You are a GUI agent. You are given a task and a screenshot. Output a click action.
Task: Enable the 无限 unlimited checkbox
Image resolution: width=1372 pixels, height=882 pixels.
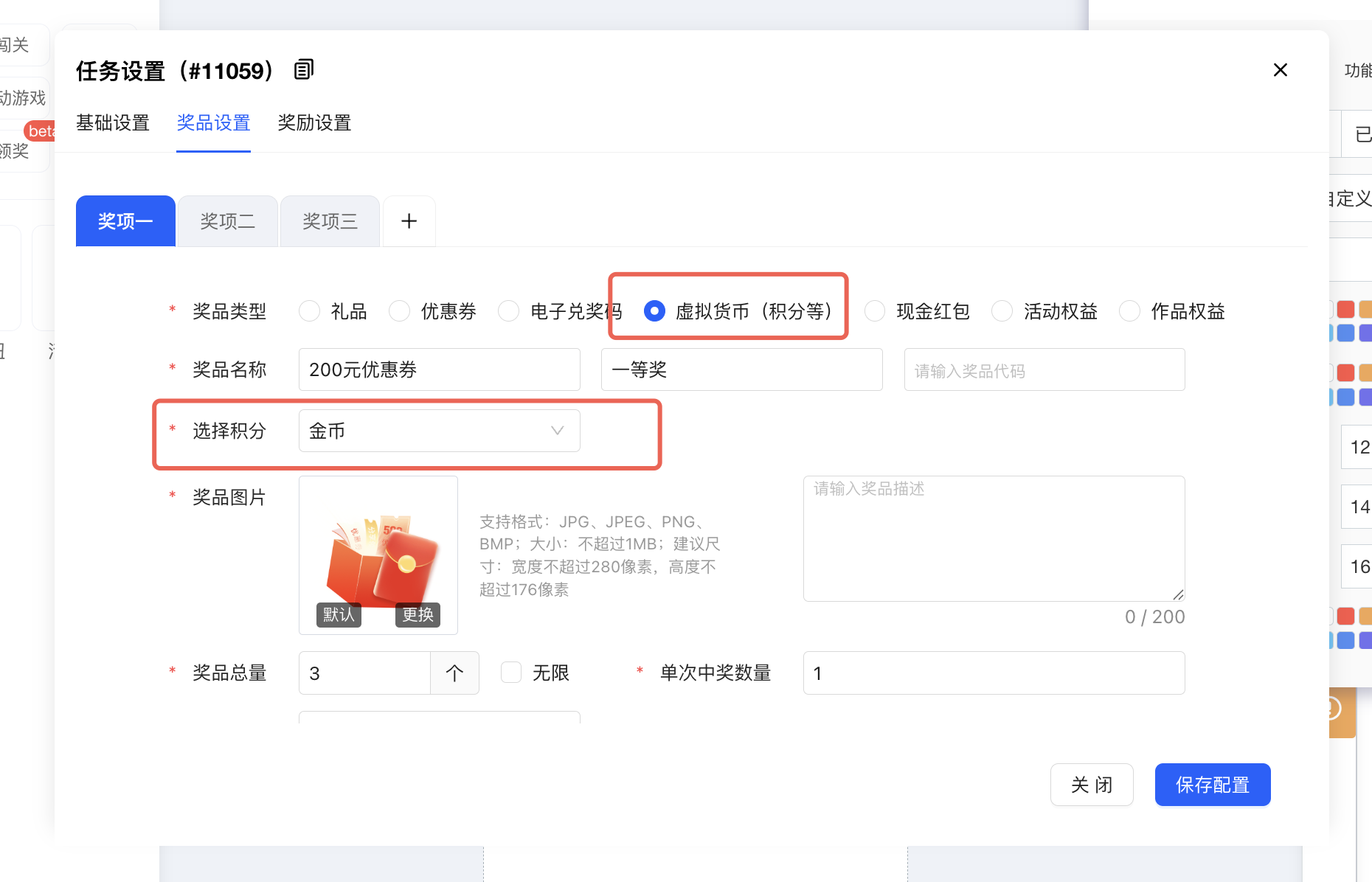[511, 673]
